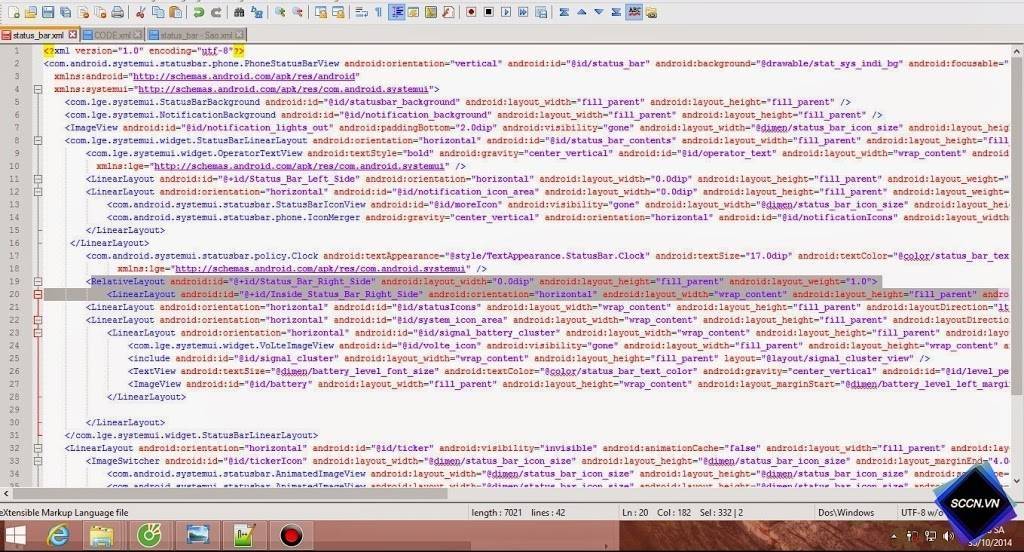
Task: Open Windows Start button
Action: click(16, 536)
